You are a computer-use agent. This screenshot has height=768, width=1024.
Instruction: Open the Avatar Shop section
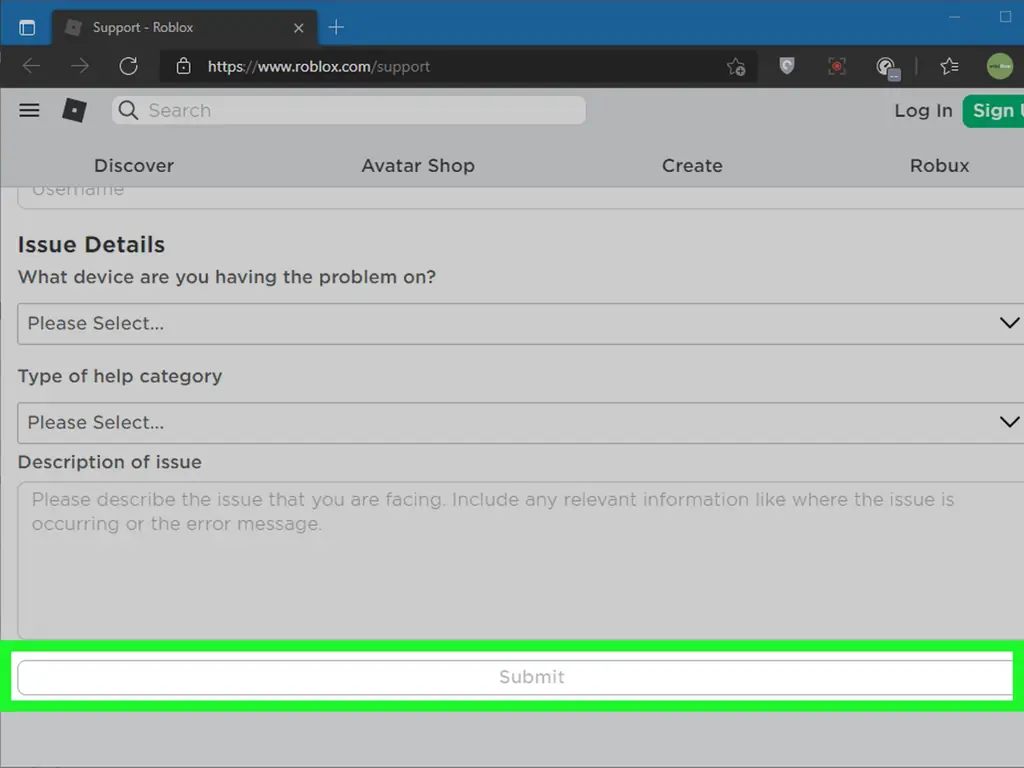[418, 166]
